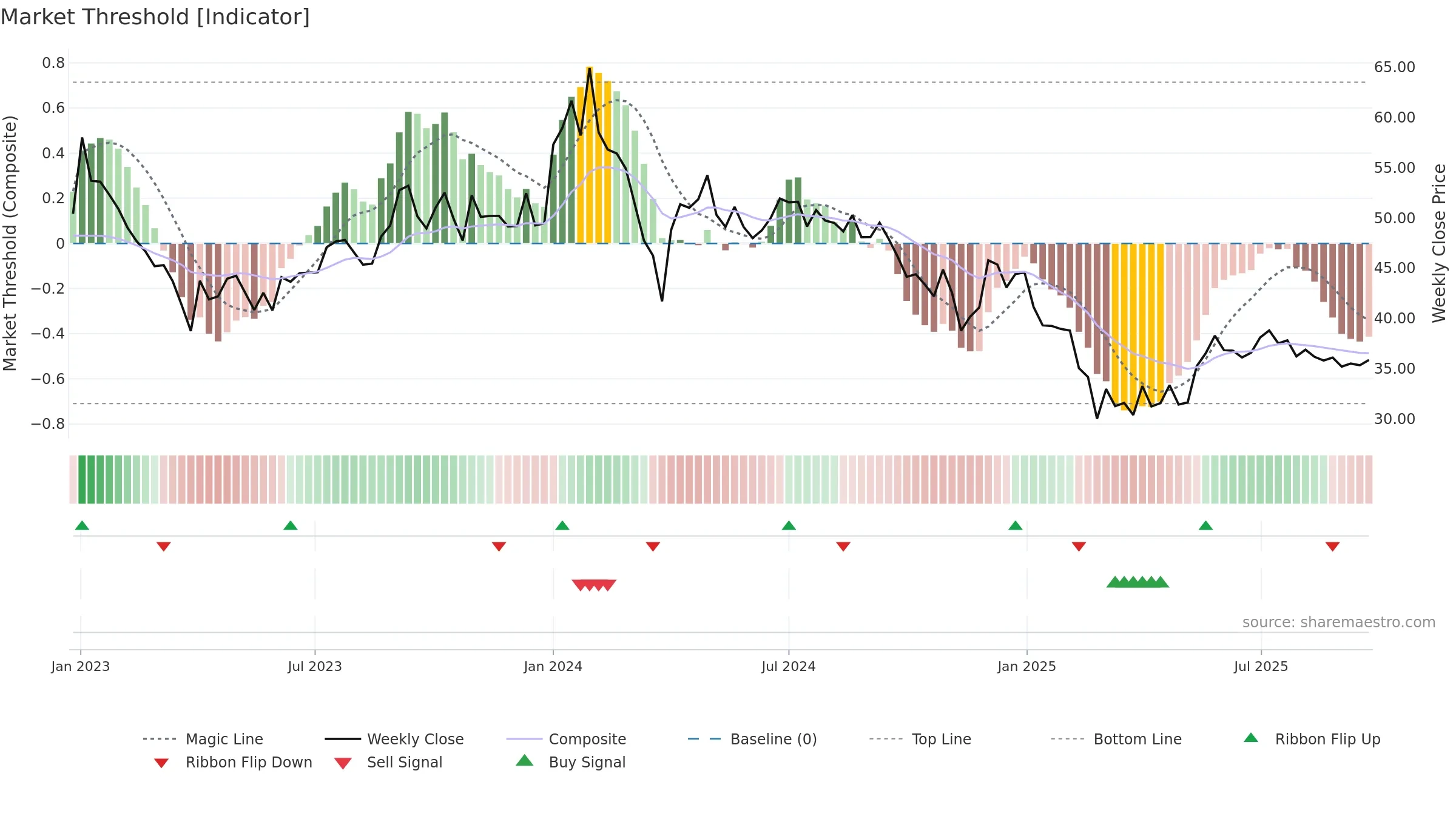Viewport: 1456px width, 819px height.
Task: Click the last Ribbon Flip Down marker after Jul 2025
Action: 1333,547
